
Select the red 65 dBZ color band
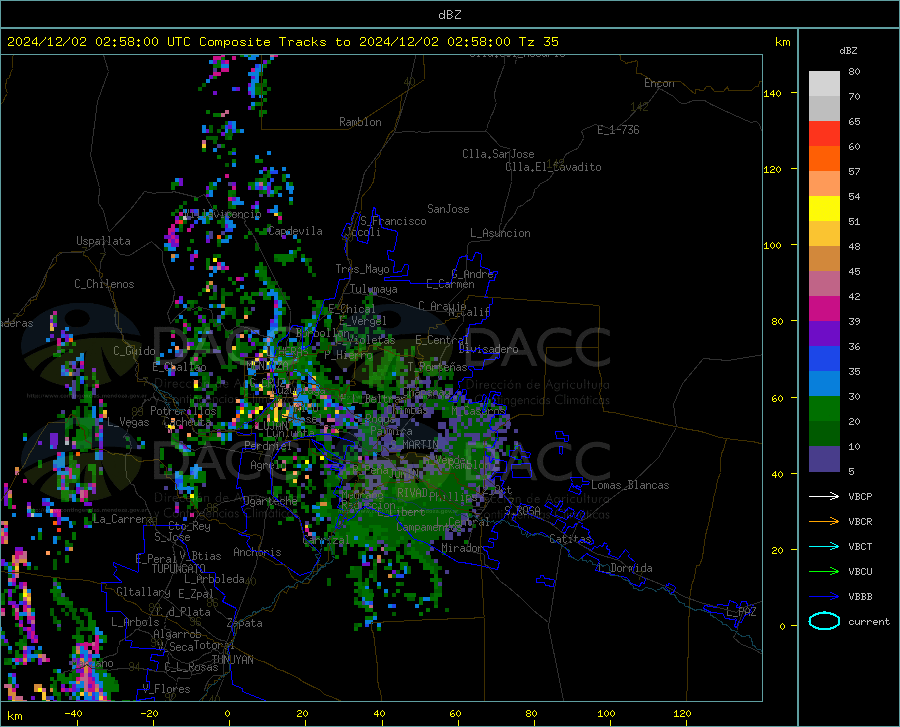(824, 134)
